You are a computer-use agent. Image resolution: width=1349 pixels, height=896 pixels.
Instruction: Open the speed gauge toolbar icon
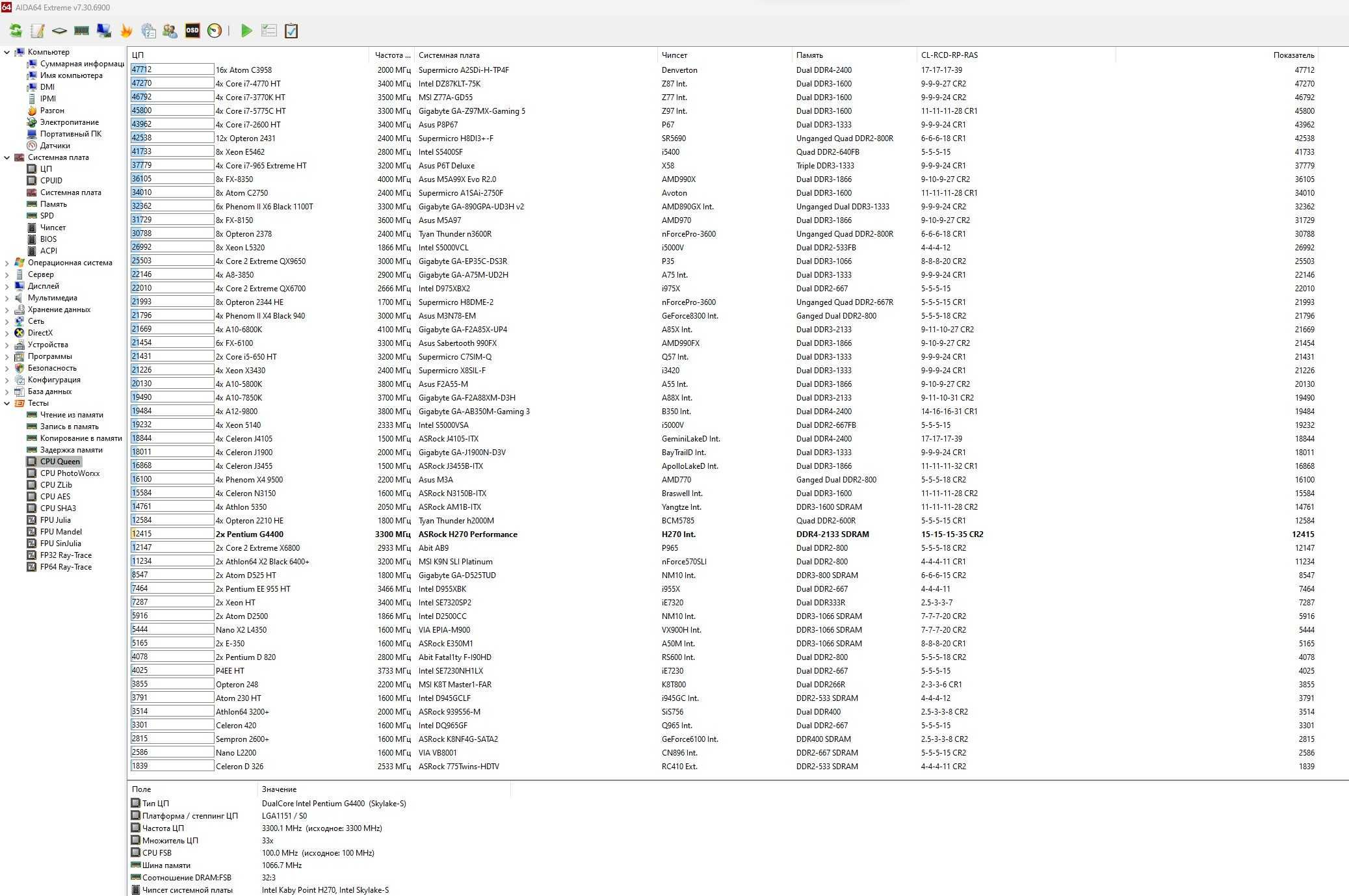coord(215,31)
